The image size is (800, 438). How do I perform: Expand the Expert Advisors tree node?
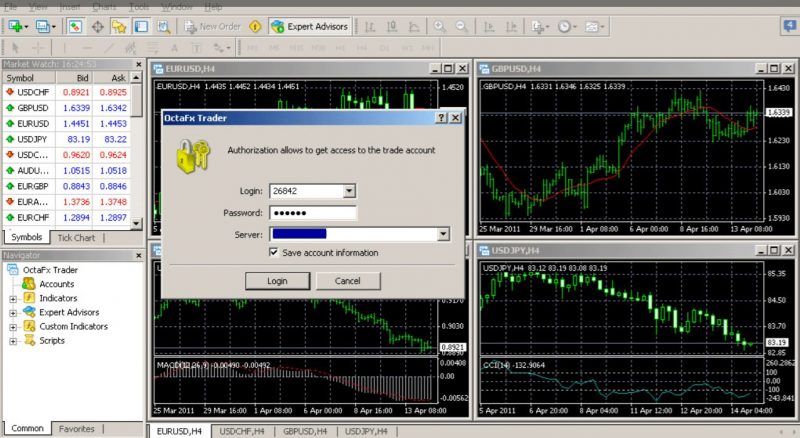(x=13, y=313)
